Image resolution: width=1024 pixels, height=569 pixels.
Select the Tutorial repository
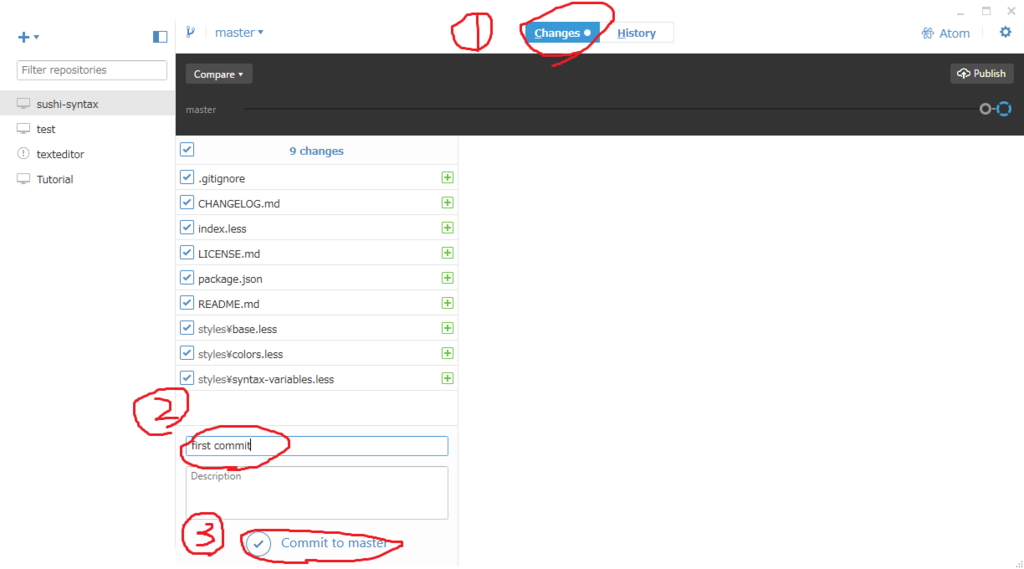pyautogui.click(x=88, y=179)
